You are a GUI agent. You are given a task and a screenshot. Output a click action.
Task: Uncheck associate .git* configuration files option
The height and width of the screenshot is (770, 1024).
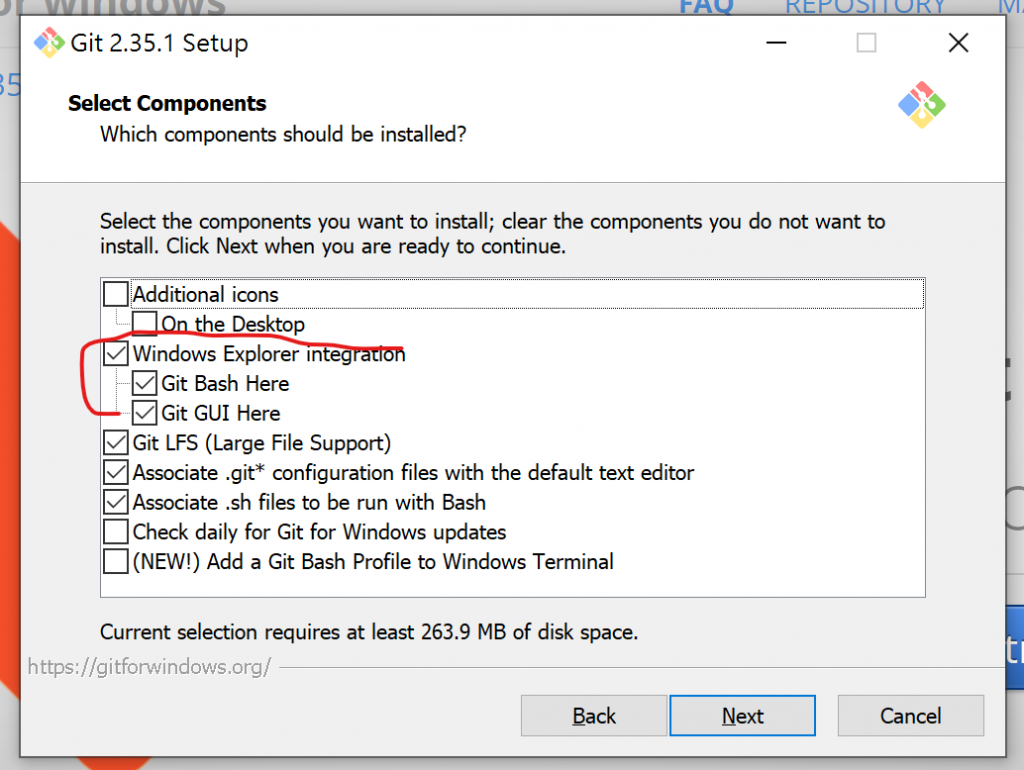tap(117, 472)
